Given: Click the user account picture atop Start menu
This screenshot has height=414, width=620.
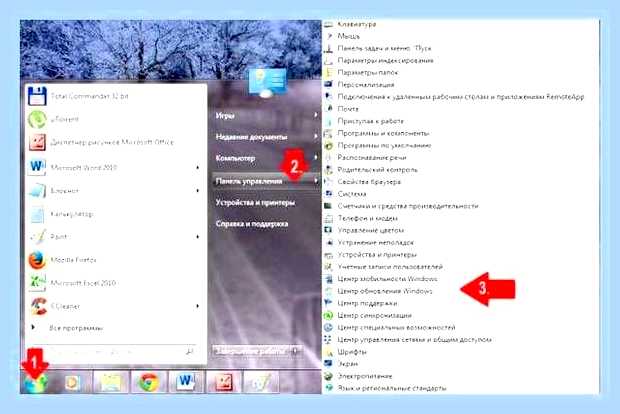Looking at the screenshot, I should coord(268,82).
